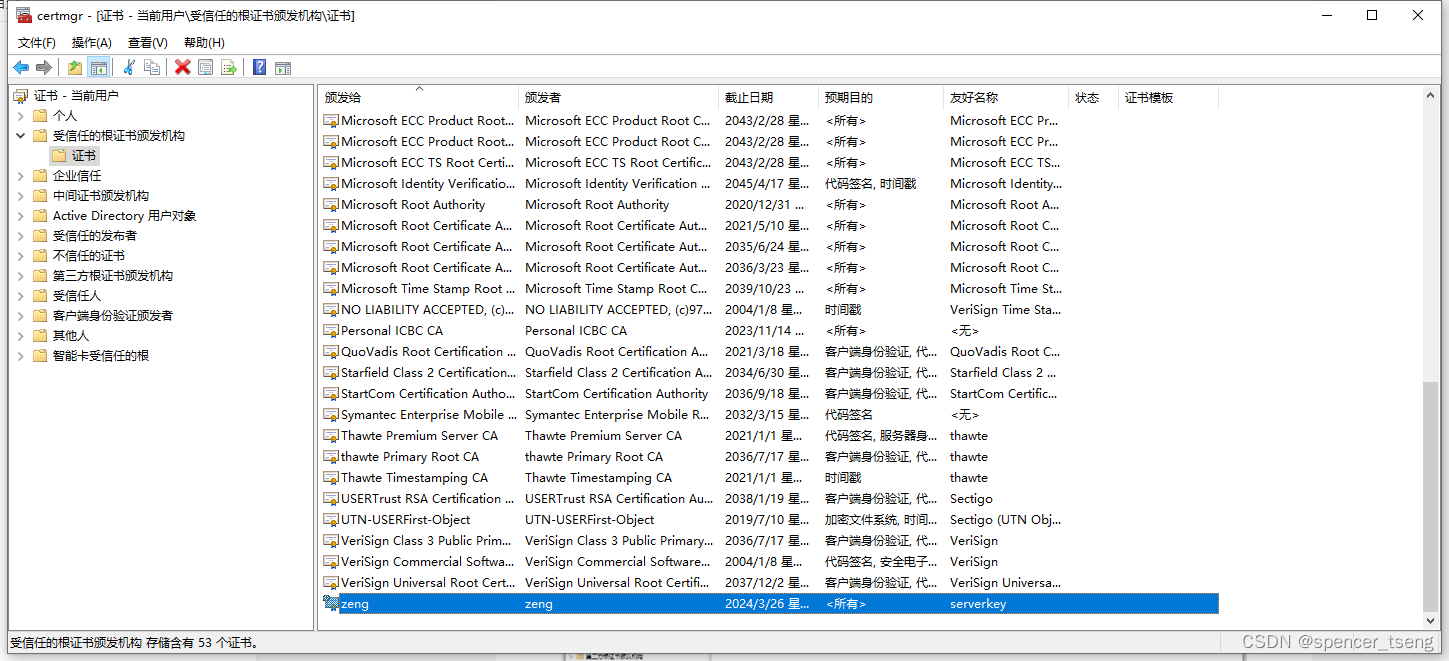
Task: Expand the 智能卡受信任的根 node
Action: click(x=20, y=356)
